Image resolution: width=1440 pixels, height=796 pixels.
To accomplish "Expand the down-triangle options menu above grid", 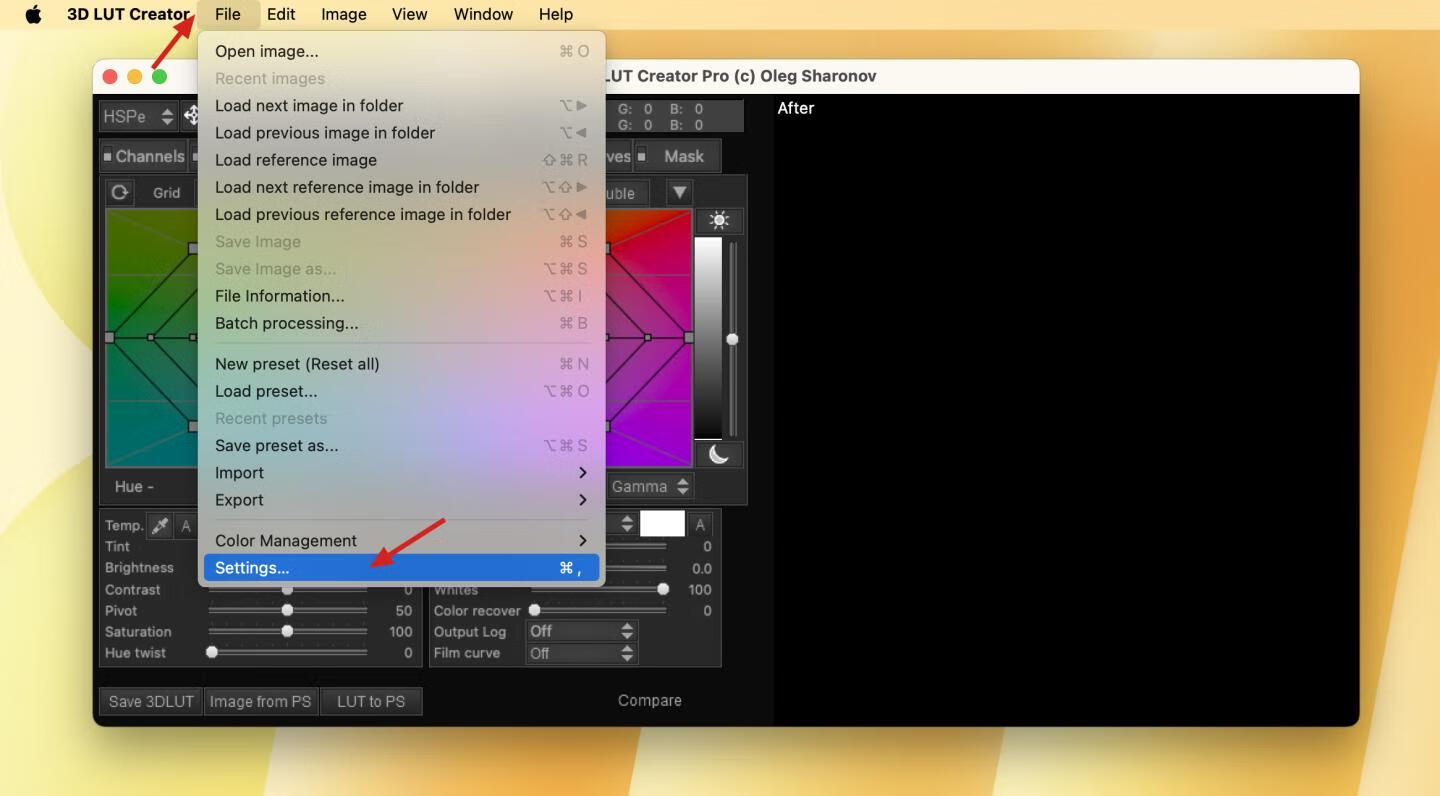I will [679, 192].
